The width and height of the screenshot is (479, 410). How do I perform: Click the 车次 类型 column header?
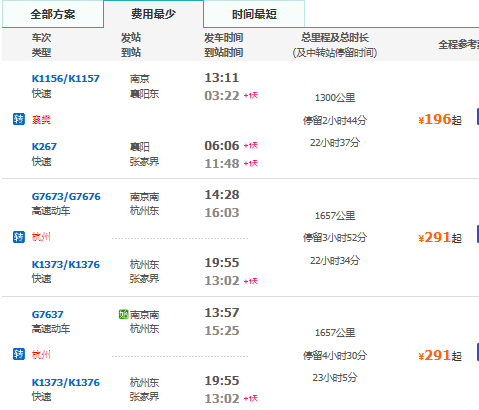pos(41,45)
